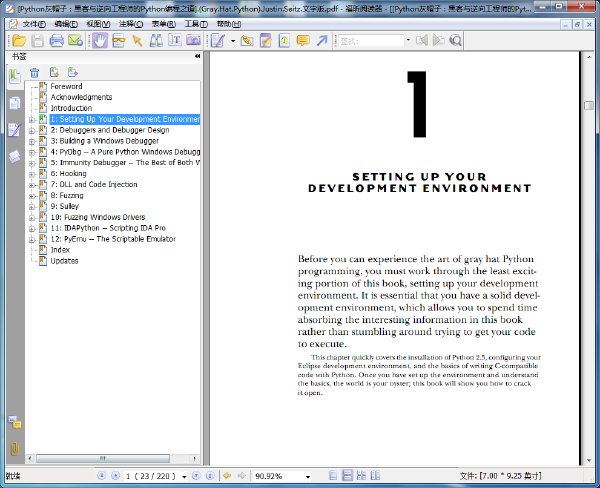Expand chapter 2 Debuggers and Debugger Design
The image size is (600, 488).
(32, 131)
